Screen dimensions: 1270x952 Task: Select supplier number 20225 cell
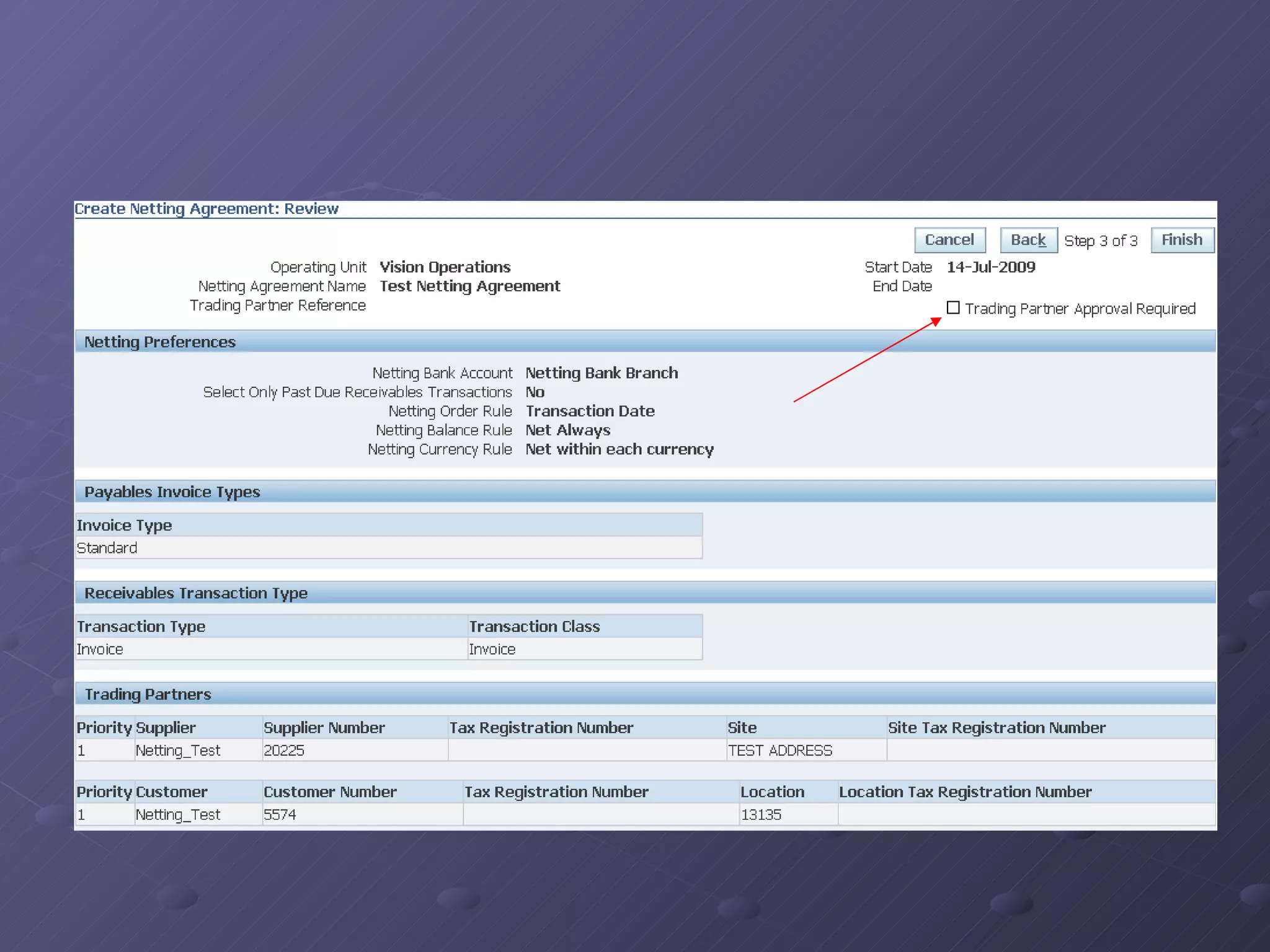[284, 751]
